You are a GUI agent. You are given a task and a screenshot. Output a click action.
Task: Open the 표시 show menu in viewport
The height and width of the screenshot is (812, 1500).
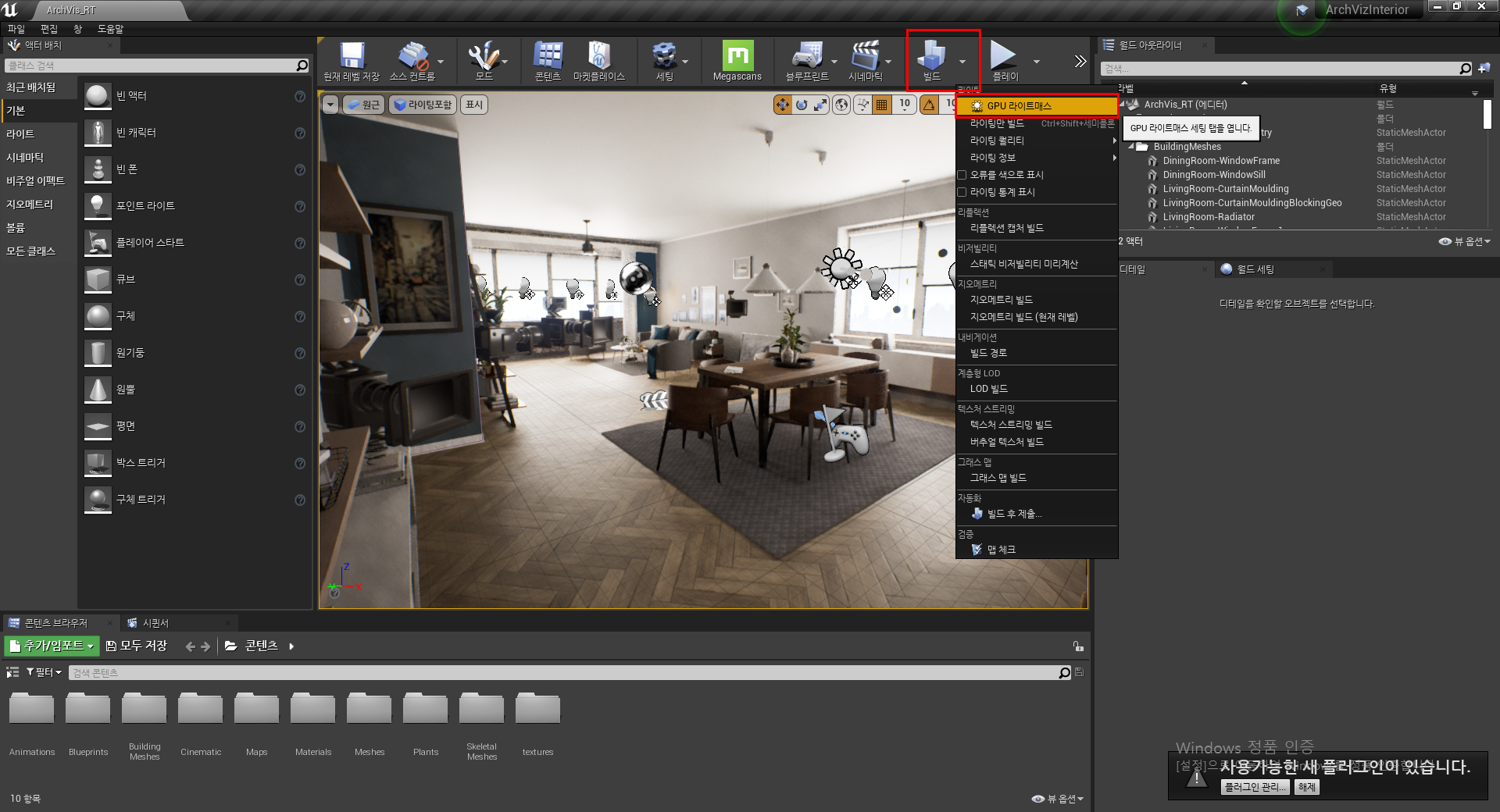click(474, 105)
